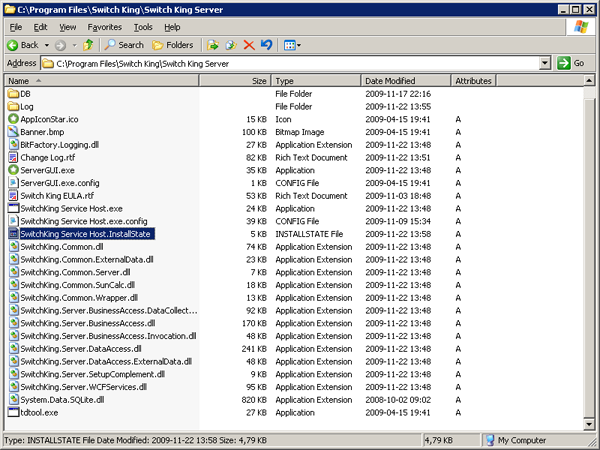Click the Copy To folder icon
The image size is (600, 450).
pos(231,45)
